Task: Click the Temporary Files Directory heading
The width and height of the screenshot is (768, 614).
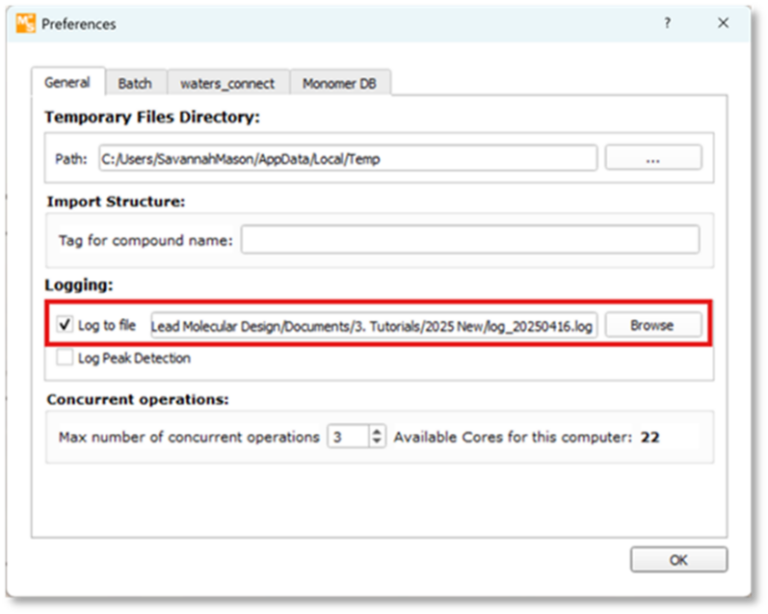Action: click(152, 117)
